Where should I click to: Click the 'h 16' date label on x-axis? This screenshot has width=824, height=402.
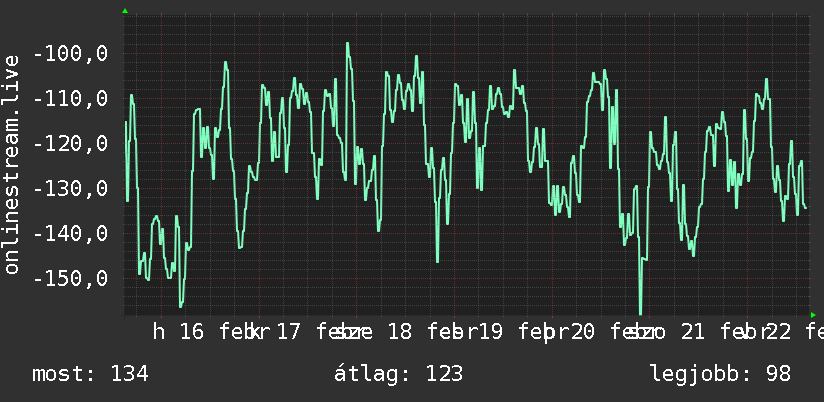coord(178,332)
